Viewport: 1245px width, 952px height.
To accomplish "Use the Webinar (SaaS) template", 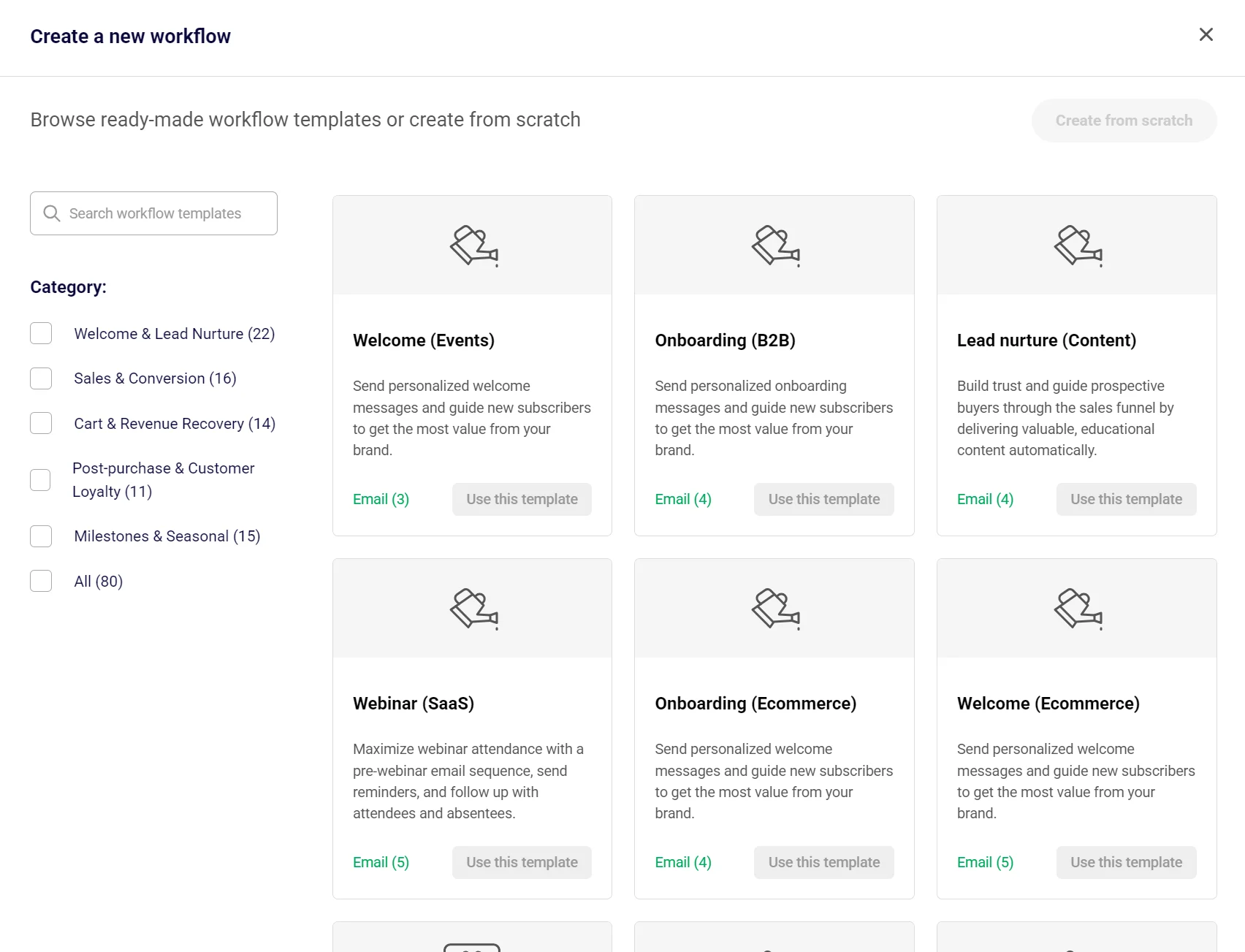I will tap(522, 862).
